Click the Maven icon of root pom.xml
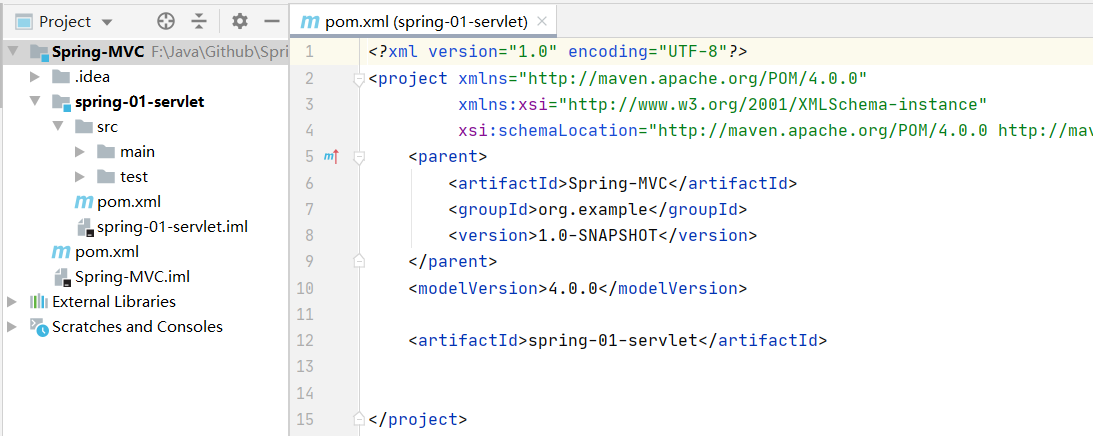Screen dimensions: 1093x436 click(61, 252)
